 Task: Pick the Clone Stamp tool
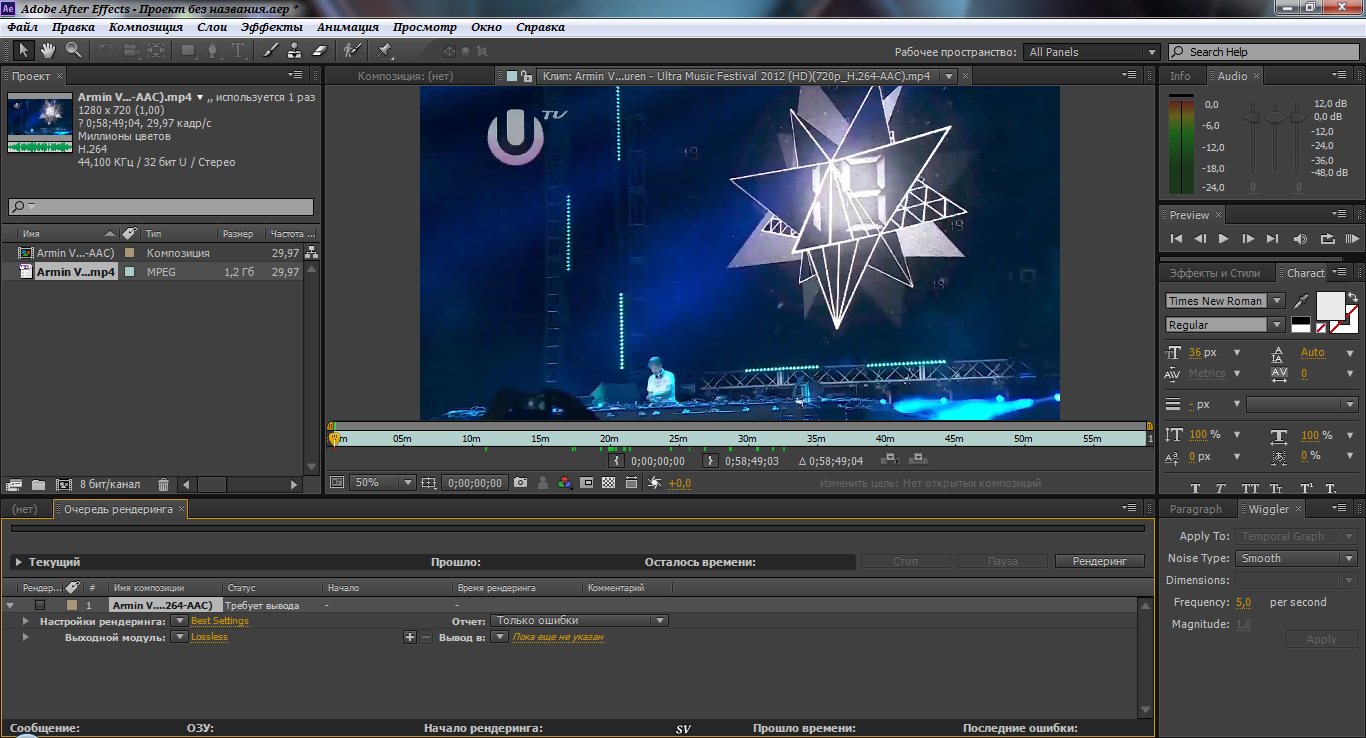click(x=295, y=50)
